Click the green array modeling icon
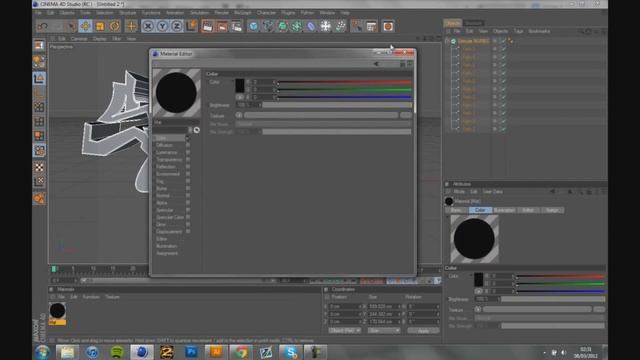The image size is (640, 360). point(297,27)
